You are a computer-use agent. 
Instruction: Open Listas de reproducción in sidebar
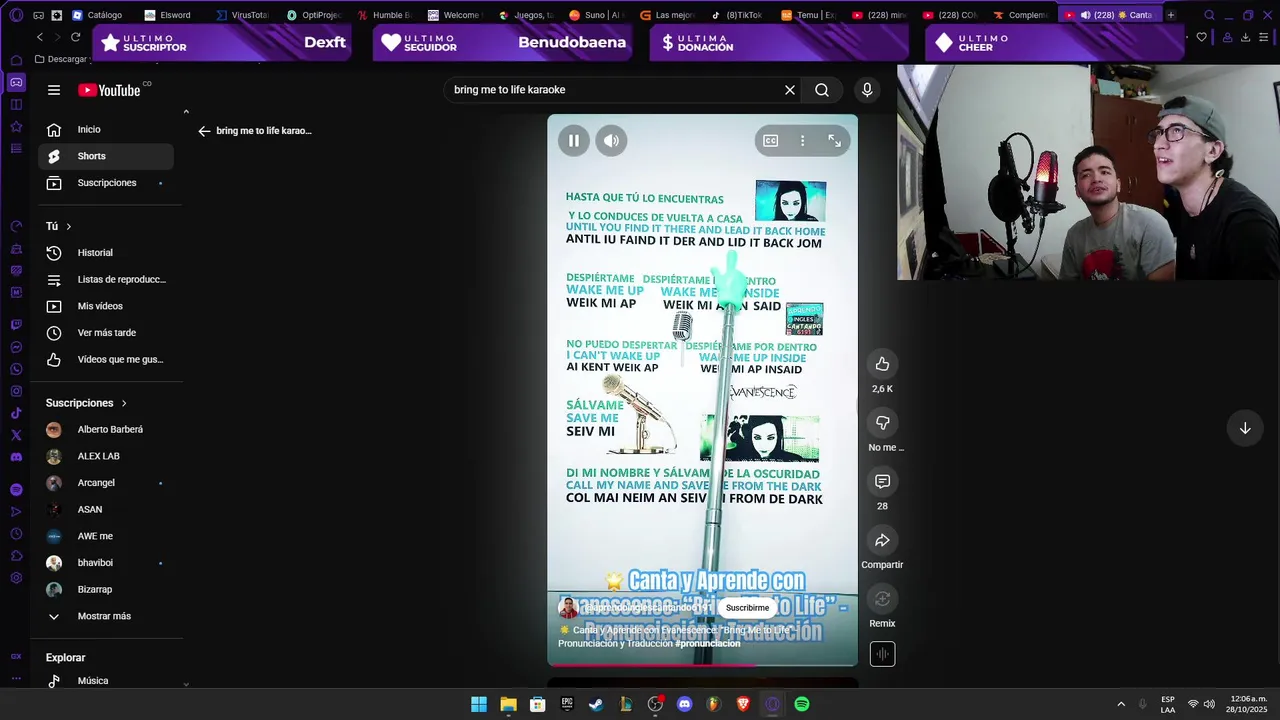(106, 279)
